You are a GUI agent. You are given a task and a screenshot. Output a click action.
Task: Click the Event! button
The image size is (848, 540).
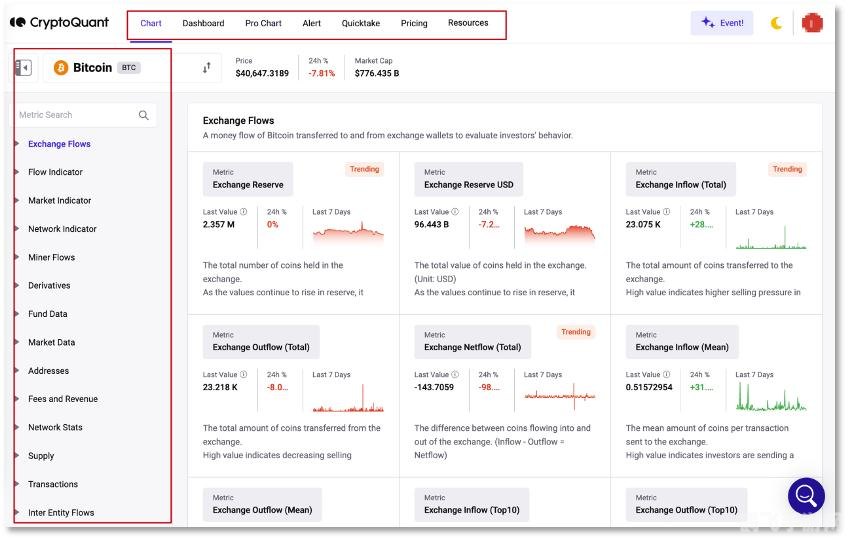tap(722, 23)
